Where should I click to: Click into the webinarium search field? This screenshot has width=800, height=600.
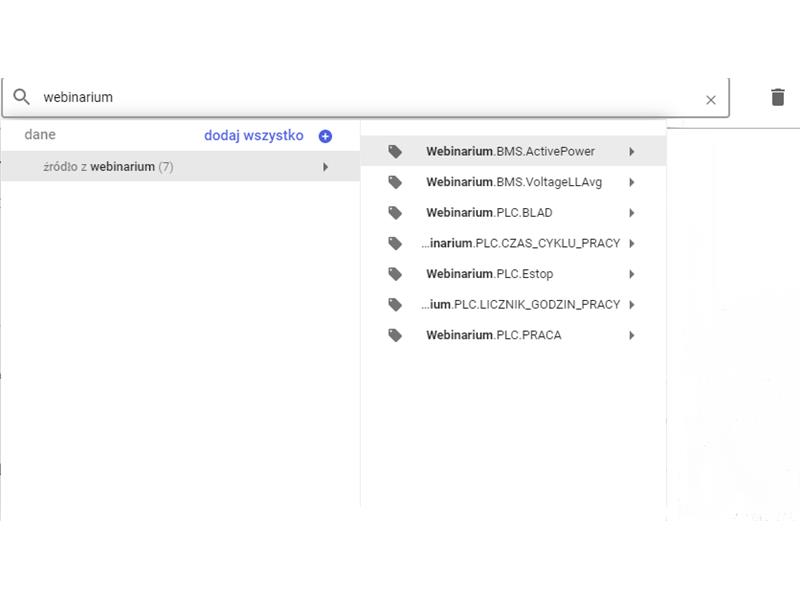pos(367,97)
